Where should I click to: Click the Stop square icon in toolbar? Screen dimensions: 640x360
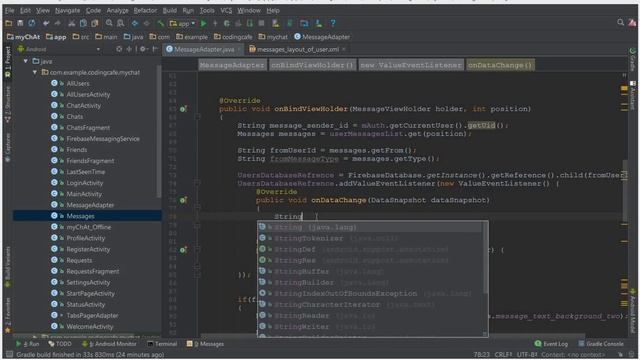pos(262,24)
